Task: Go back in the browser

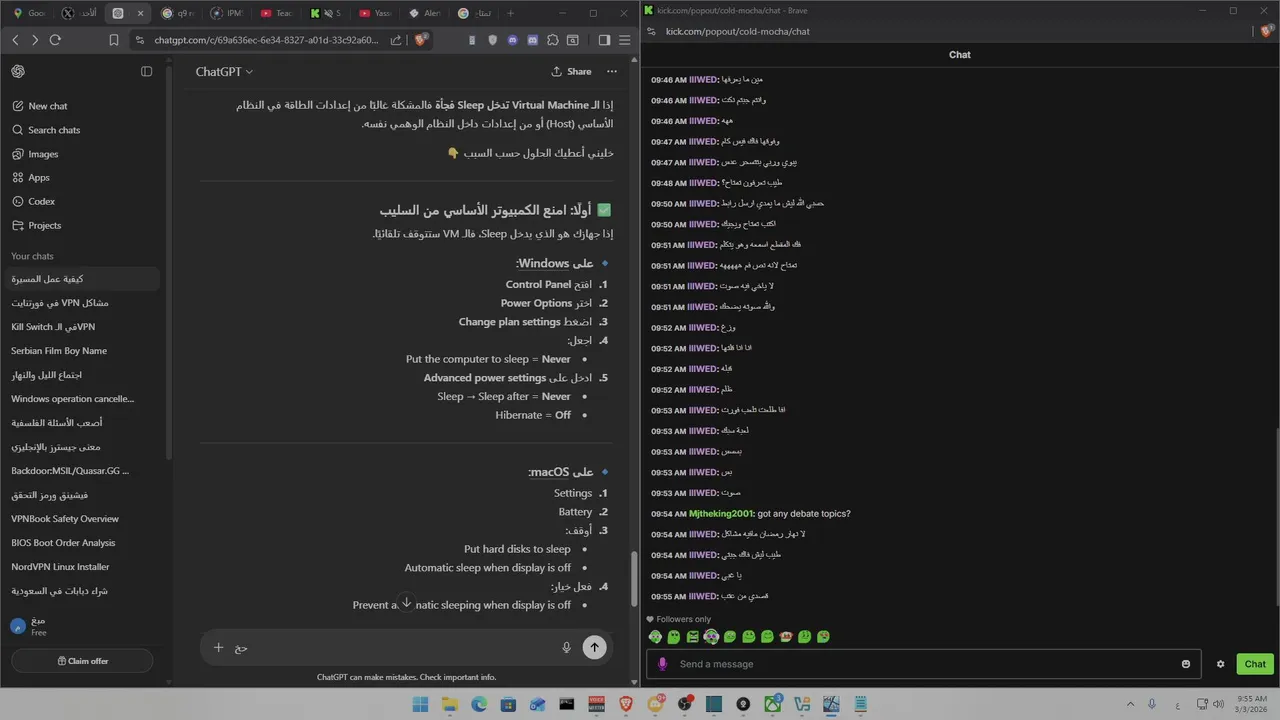Action: [15, 40]
